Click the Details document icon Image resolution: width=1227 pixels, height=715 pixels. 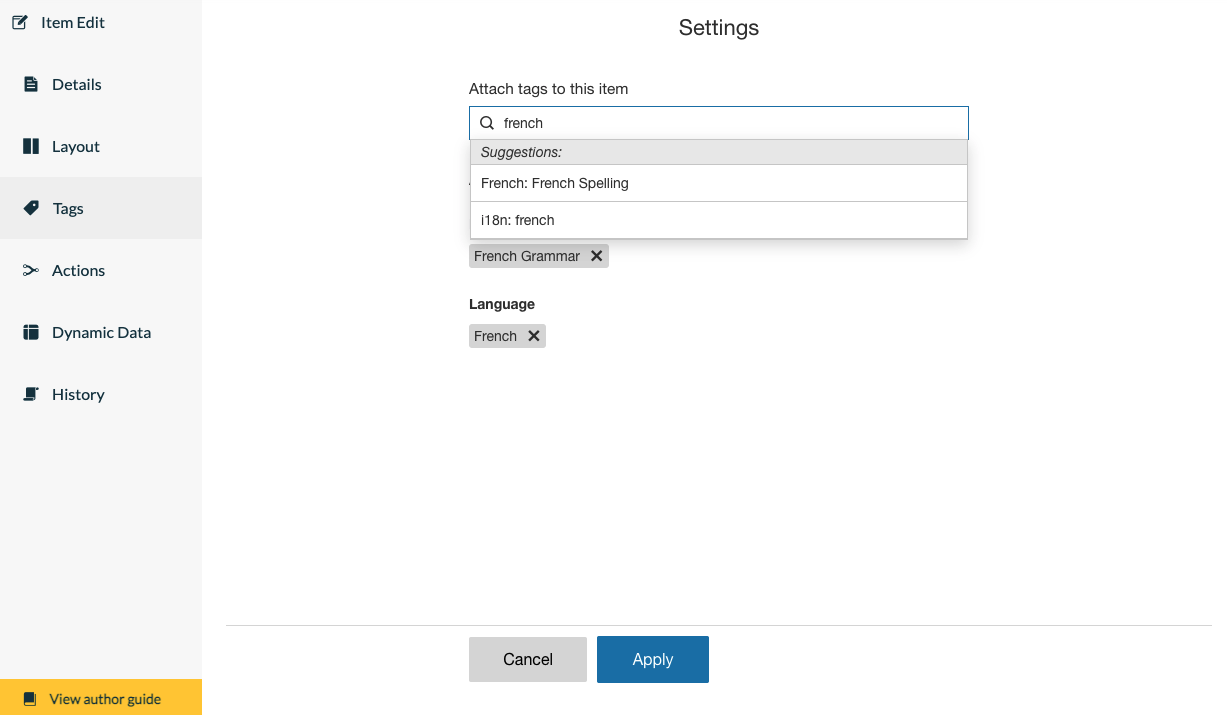click(31, 84)
